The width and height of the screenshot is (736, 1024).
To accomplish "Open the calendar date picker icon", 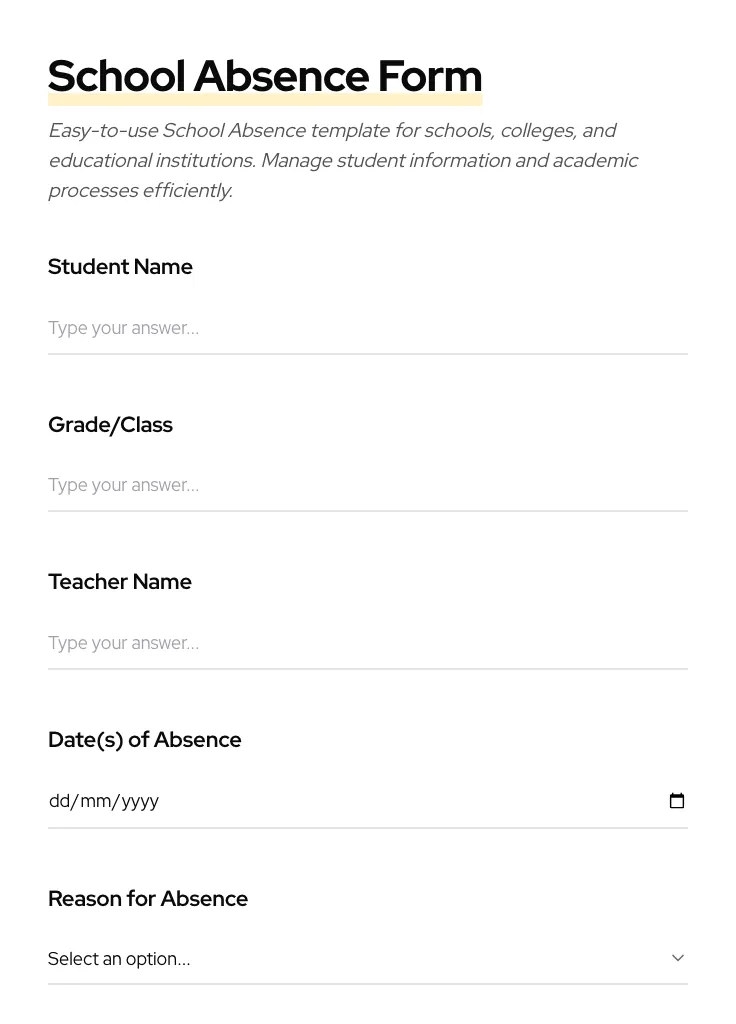I will (677, 800).
